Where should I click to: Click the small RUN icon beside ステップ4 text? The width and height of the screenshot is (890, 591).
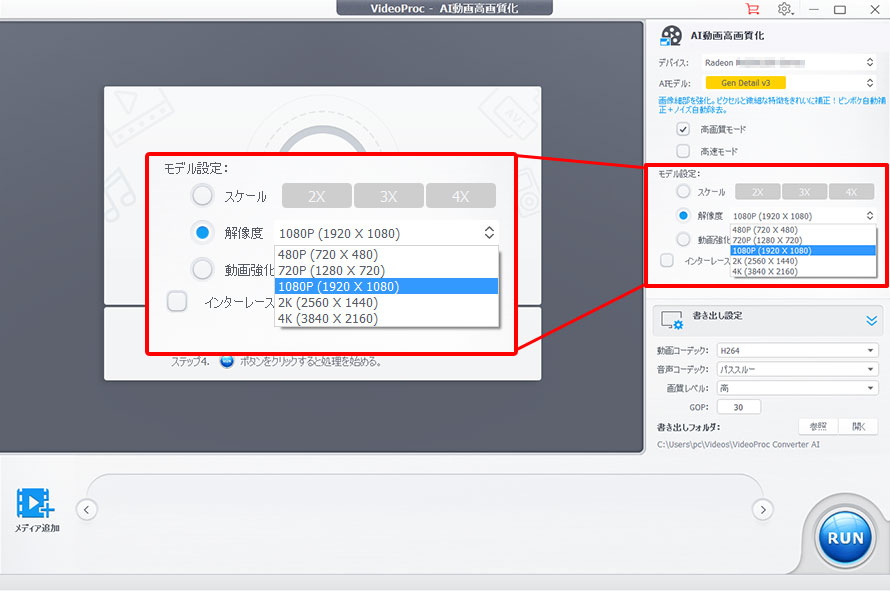coord(226,361)
